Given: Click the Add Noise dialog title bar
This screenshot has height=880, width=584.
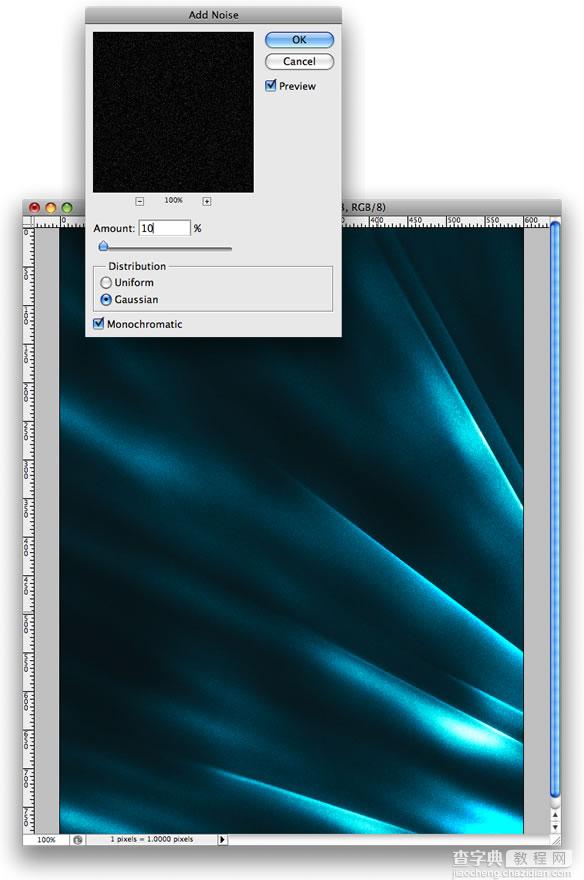Looking at the screenshot, I should click(213, 15).
